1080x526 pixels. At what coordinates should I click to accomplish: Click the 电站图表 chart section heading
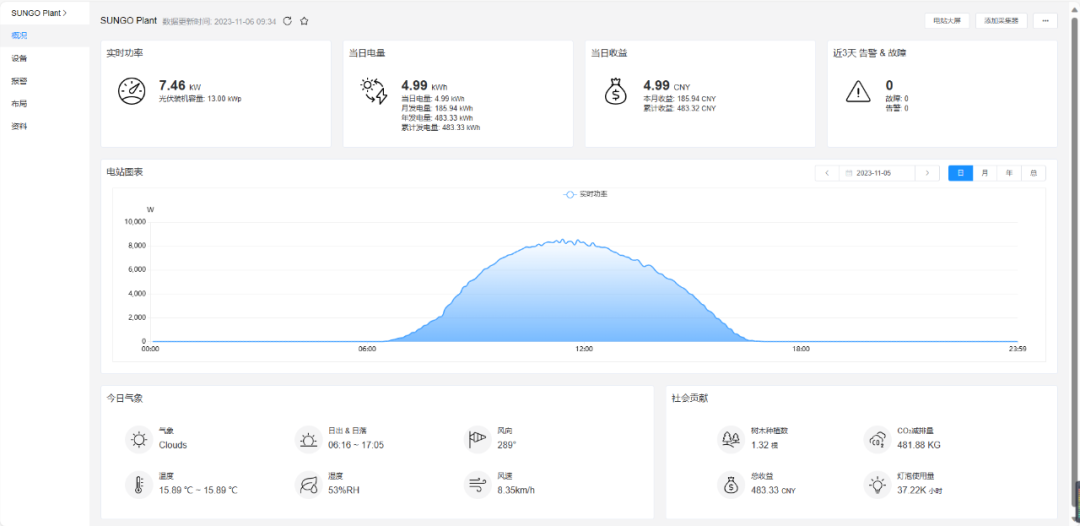pos(125,172)
